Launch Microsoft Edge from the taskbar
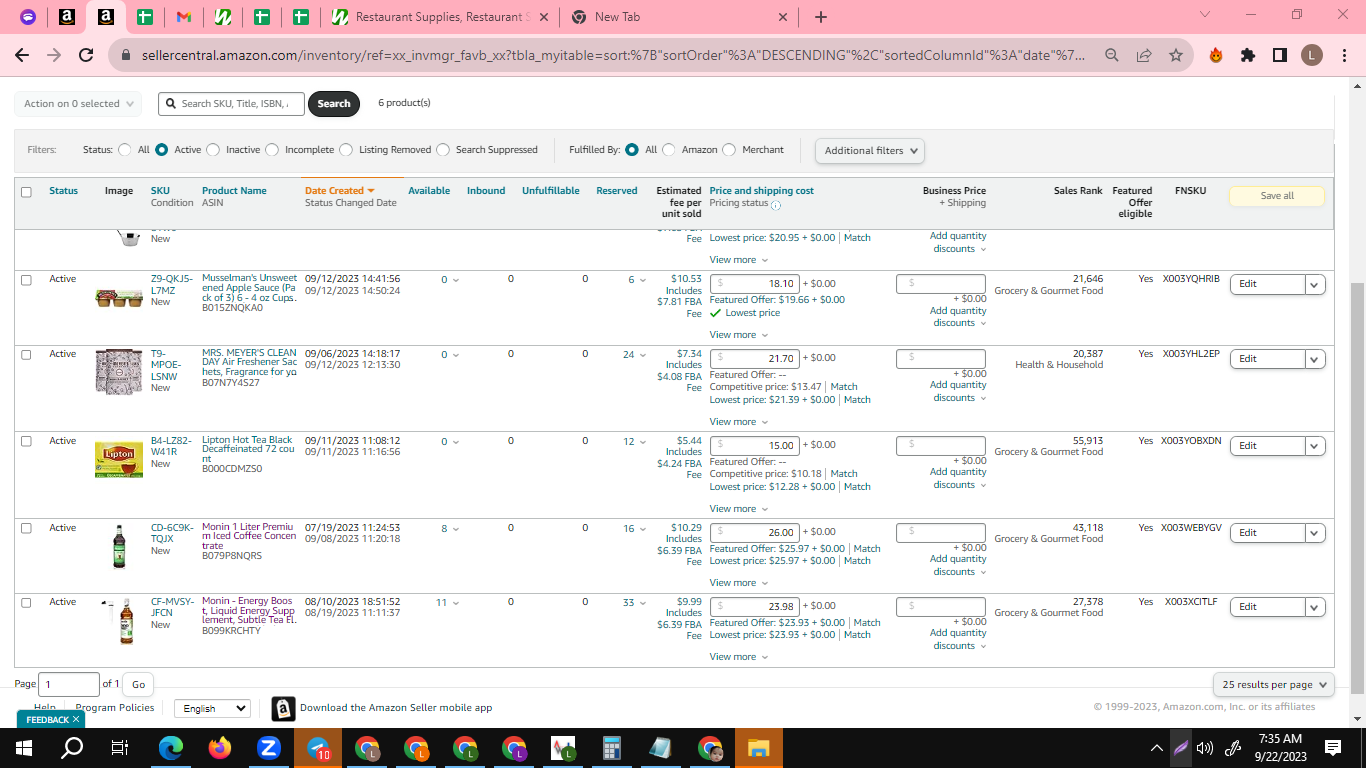This screenshot has height=768, width=1366. tap(172, 747)
